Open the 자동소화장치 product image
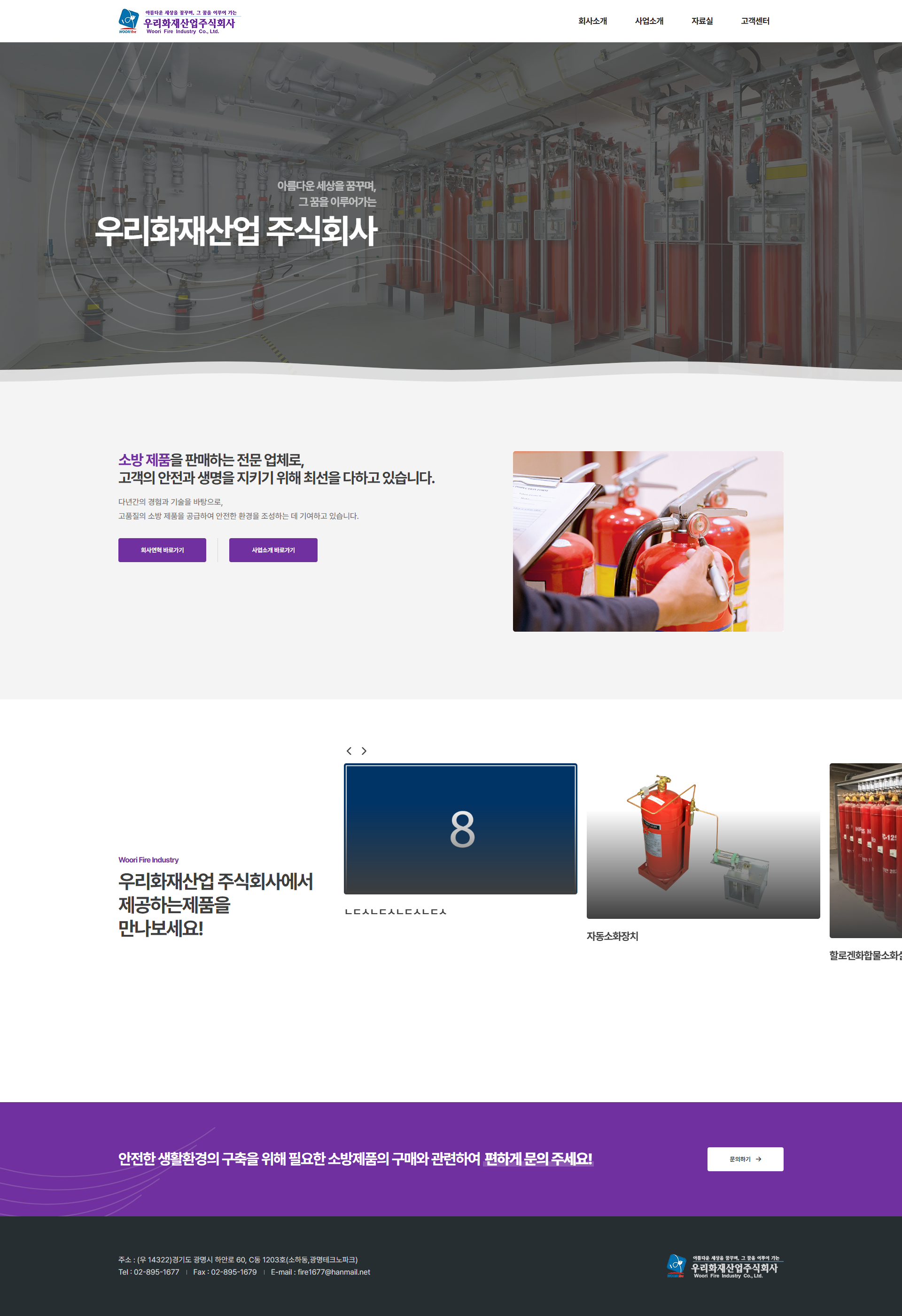Screen dimensions: 902x1316 (703, 840)
